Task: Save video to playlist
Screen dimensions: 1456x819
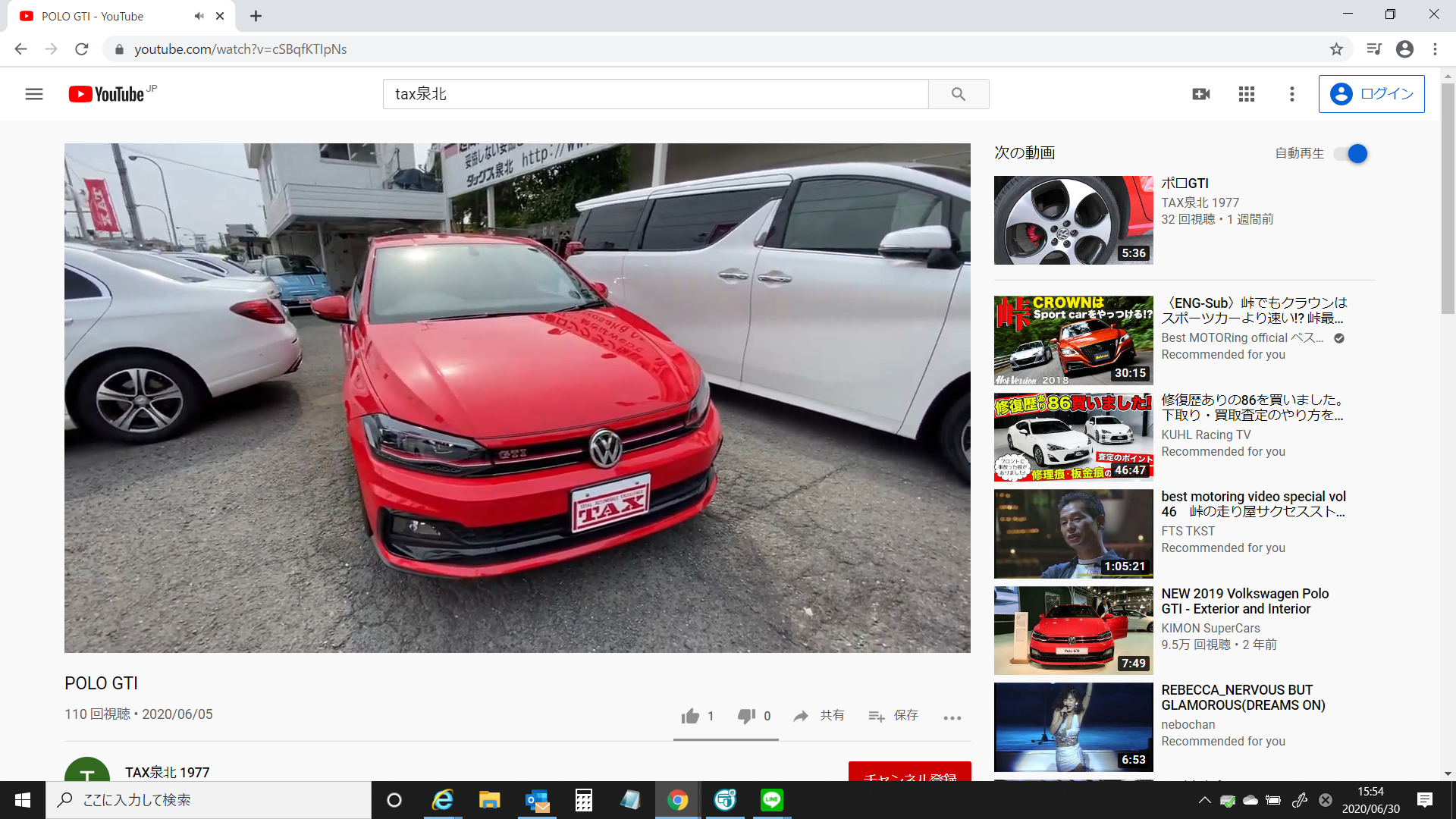Action: (x=893, y=716)
